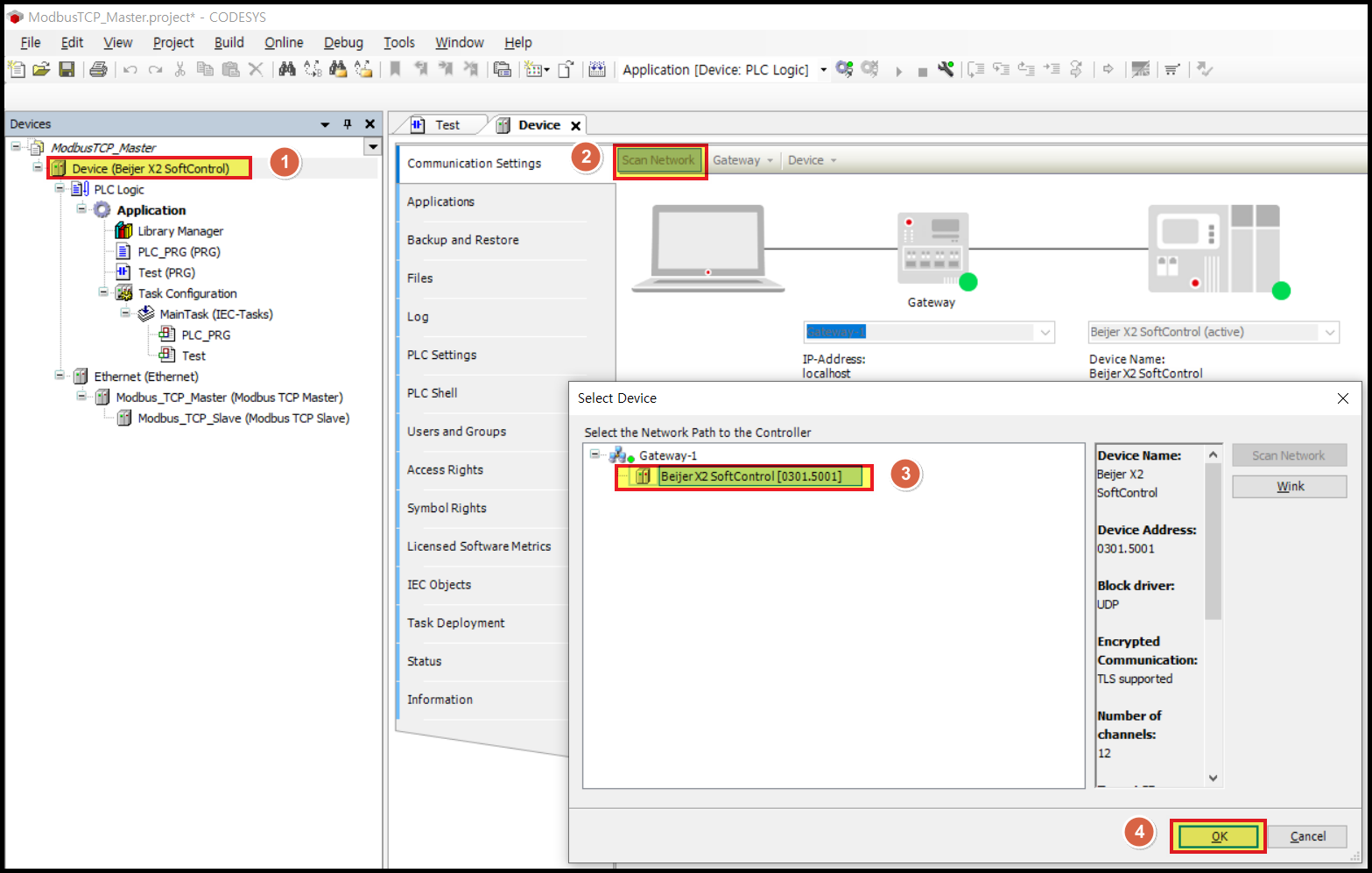Click the Wink button
This screenshot has height=873, width=1372.
1290,486
